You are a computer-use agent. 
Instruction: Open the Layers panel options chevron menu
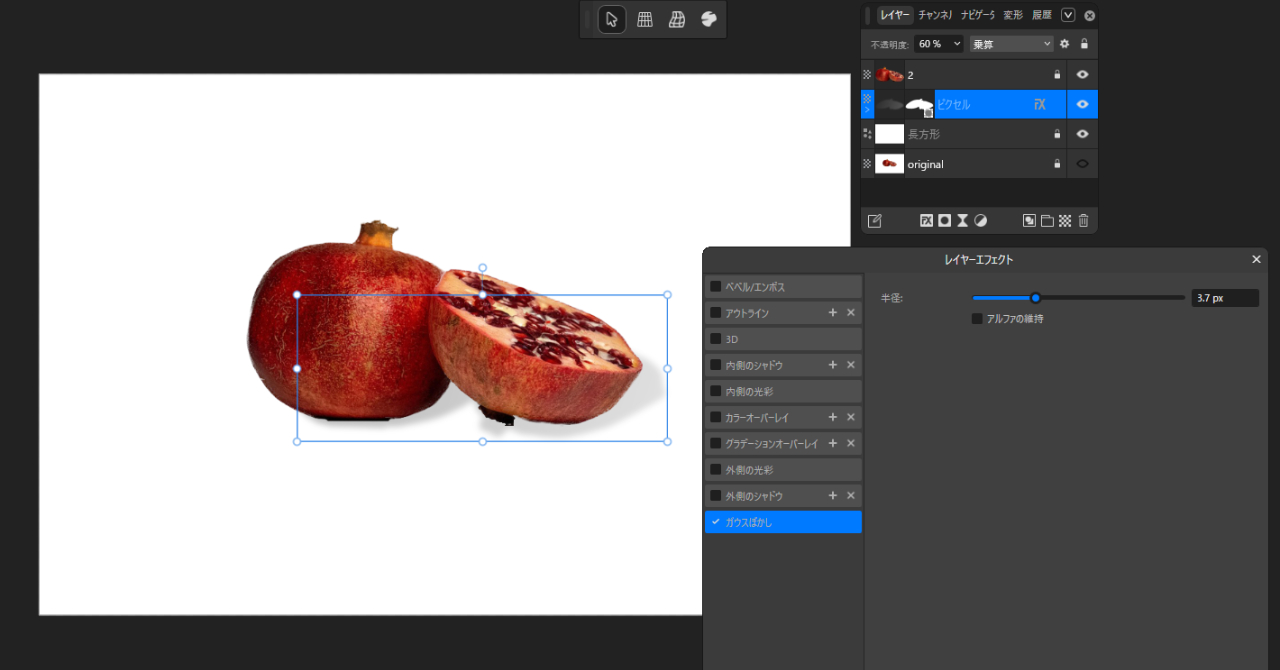[x=1068, y=15]
